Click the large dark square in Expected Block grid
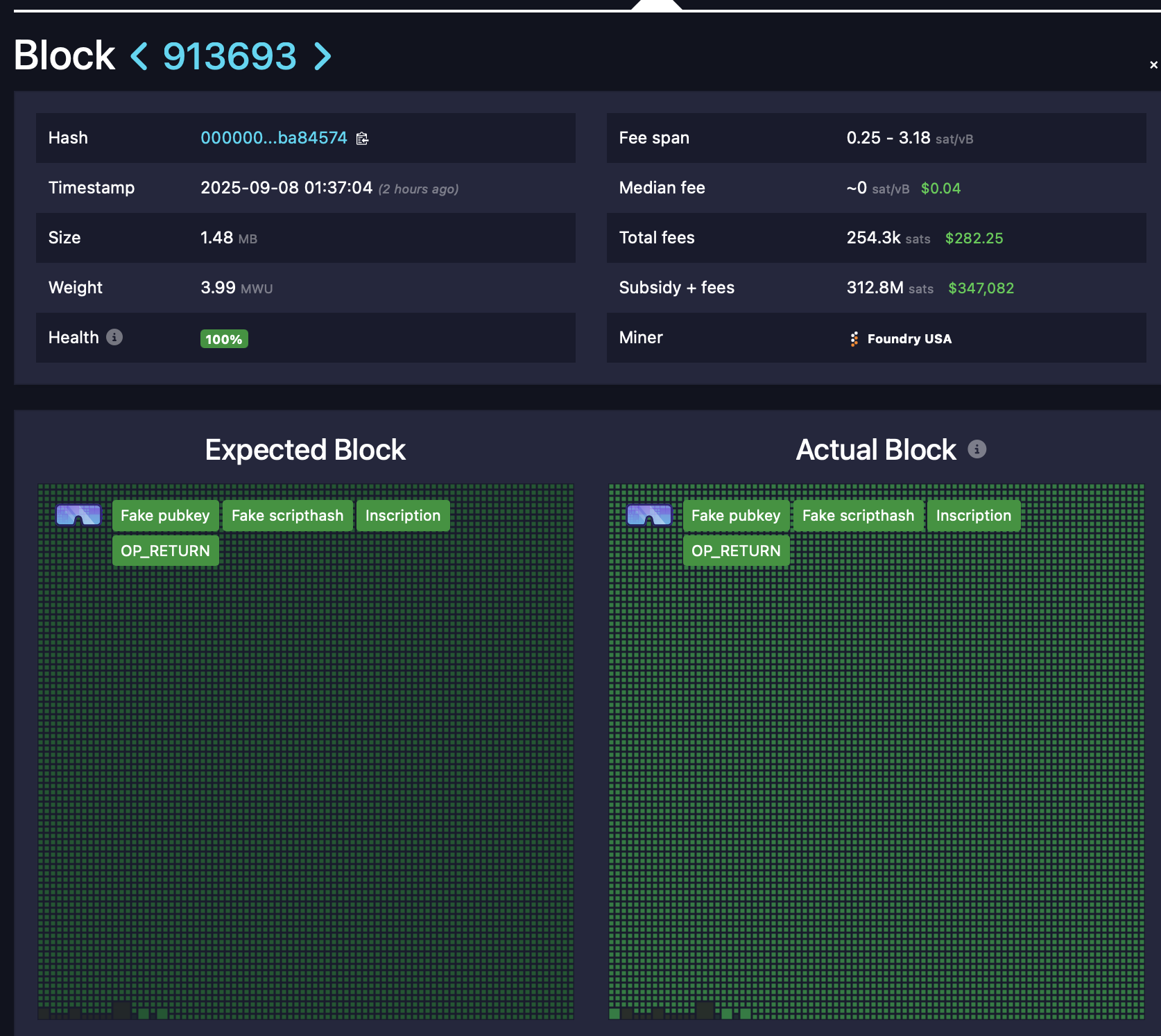 [x=122, y=1010]
